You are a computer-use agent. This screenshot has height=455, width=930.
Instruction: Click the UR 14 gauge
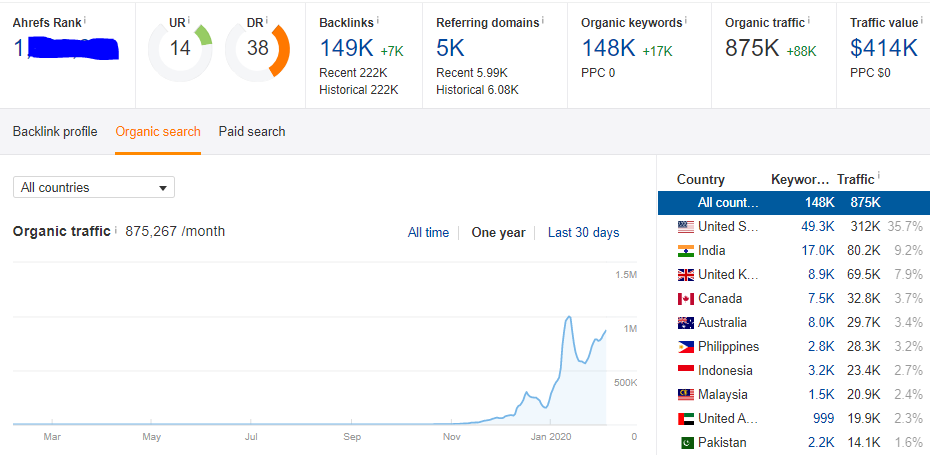click(180, 49)
